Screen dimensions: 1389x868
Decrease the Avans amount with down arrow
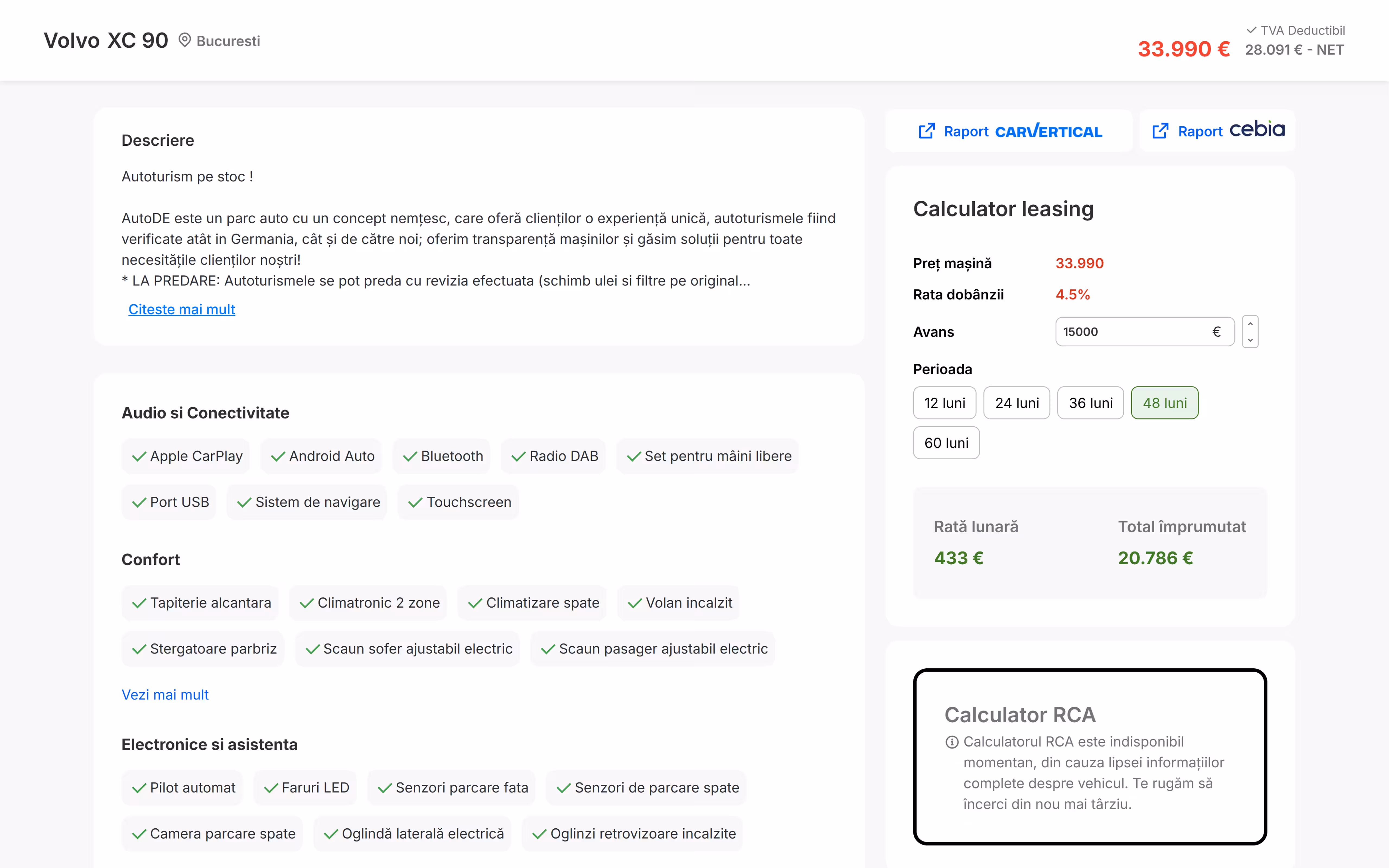click(x=1250, y=340)
